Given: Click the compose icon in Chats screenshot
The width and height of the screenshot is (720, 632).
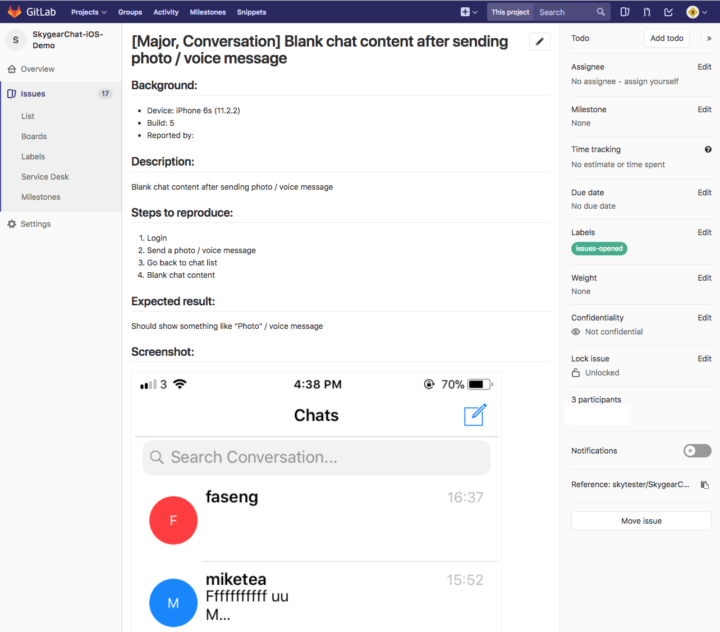Looking at the screenshot, I should (x=475, y=415).
